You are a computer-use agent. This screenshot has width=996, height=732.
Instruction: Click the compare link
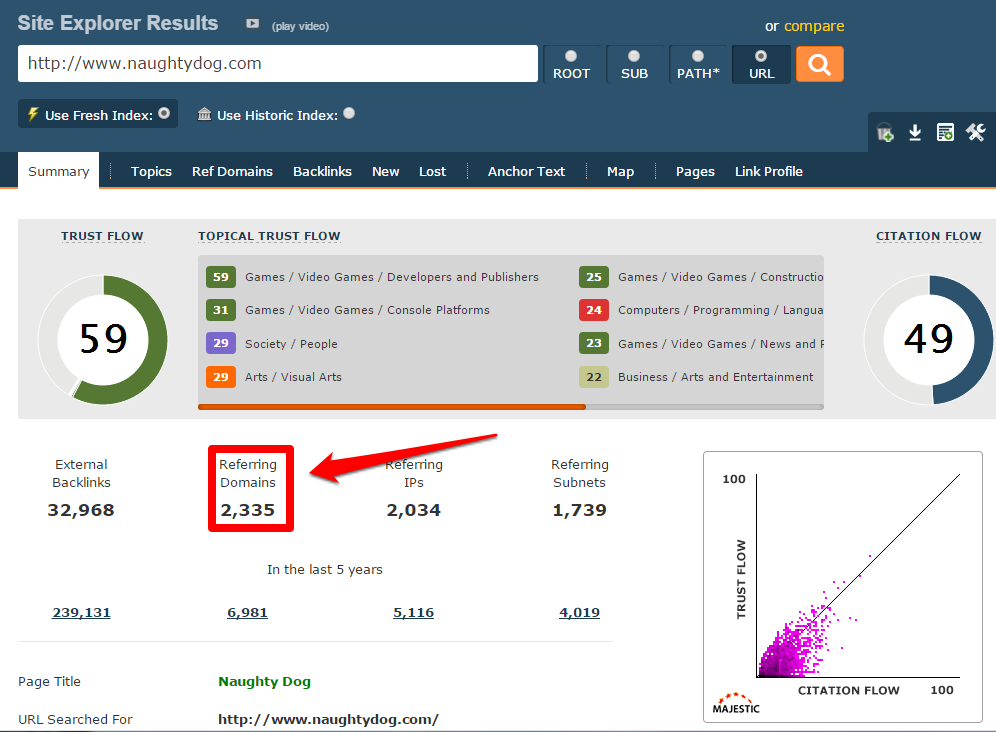click(x=814, y=26)
